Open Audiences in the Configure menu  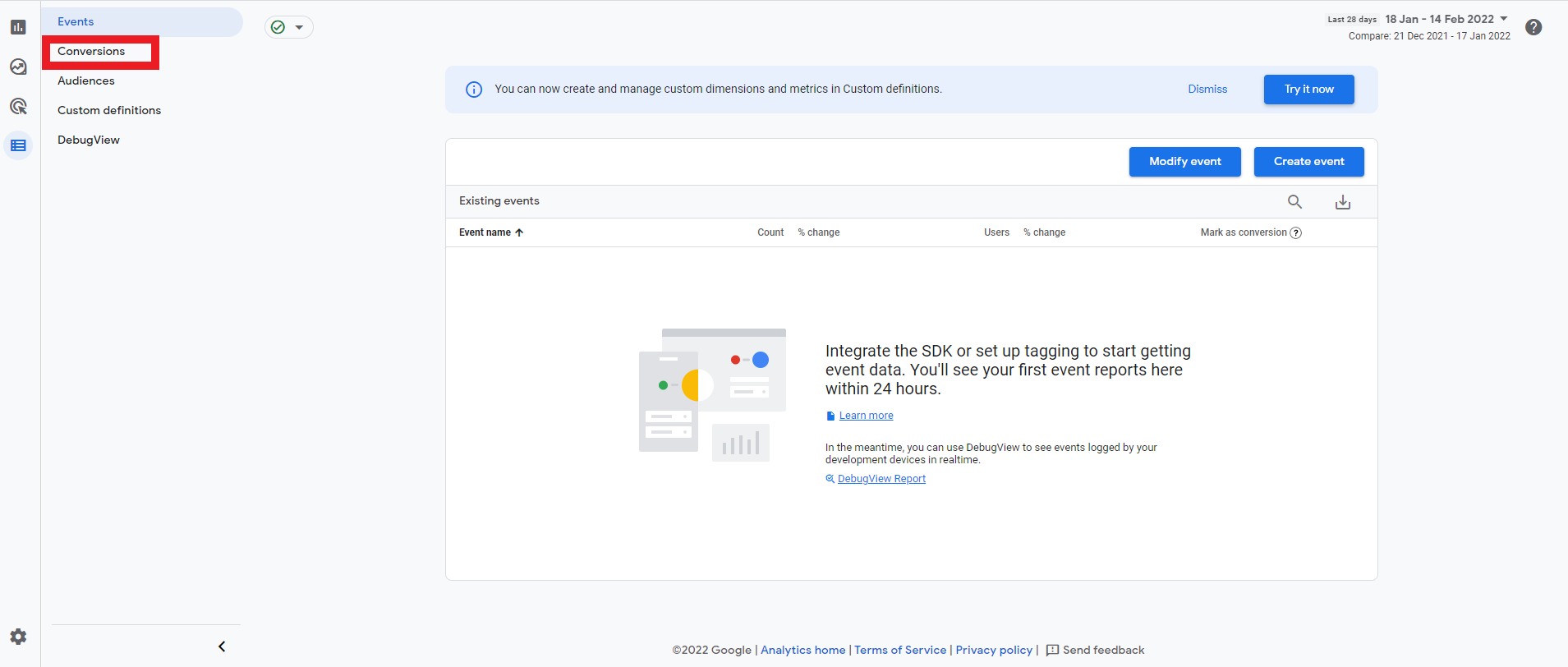coord(86,80)
